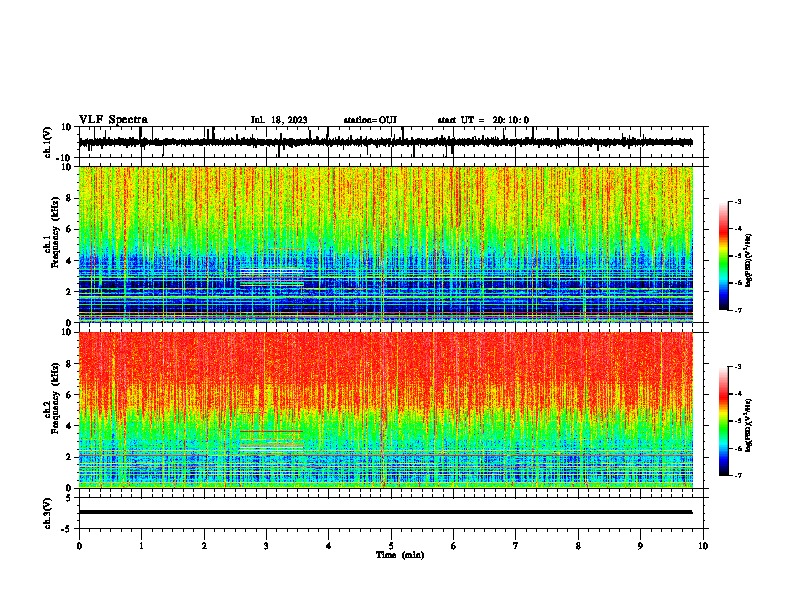
Task: Click the ch.1 color bar log(PSD) unit label
Action: tap(748, 260)
